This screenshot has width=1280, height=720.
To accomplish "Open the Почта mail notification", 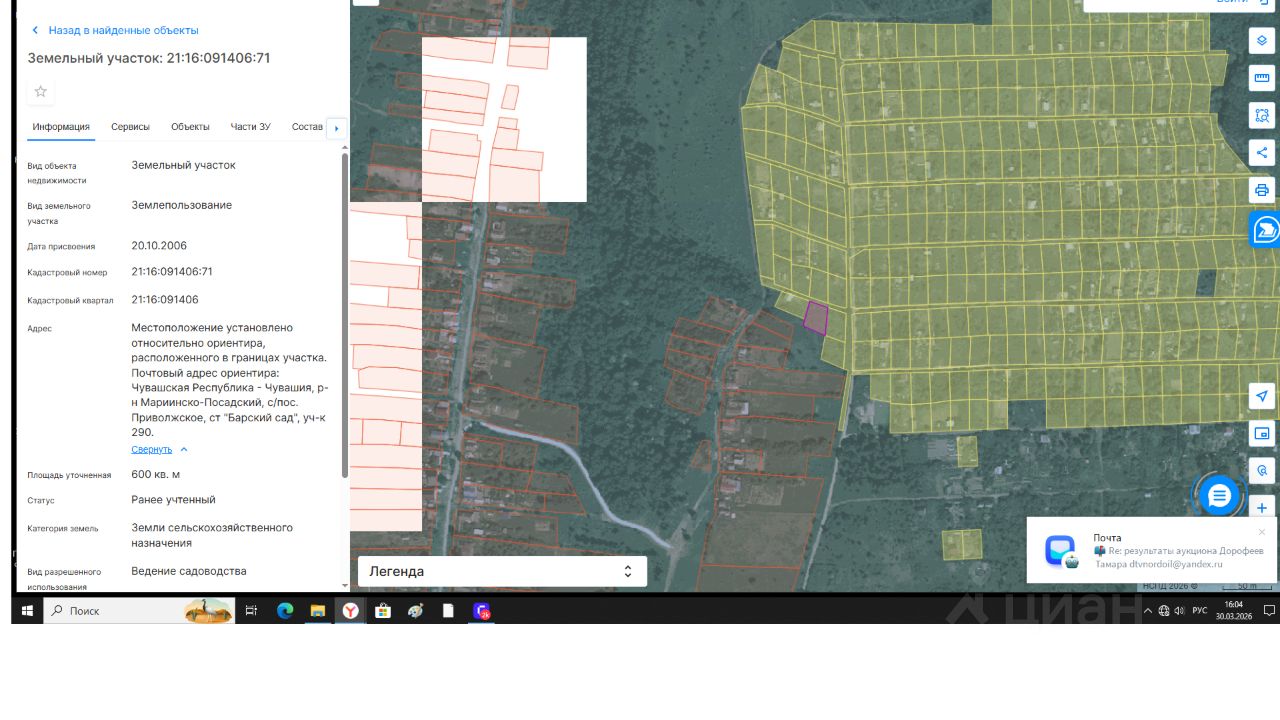I will [1150, 550].
